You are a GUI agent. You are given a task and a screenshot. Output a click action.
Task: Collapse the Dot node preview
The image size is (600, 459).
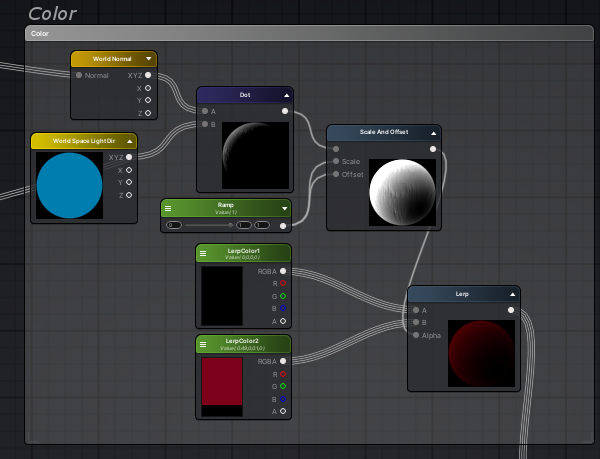click(x=285, y=95)
